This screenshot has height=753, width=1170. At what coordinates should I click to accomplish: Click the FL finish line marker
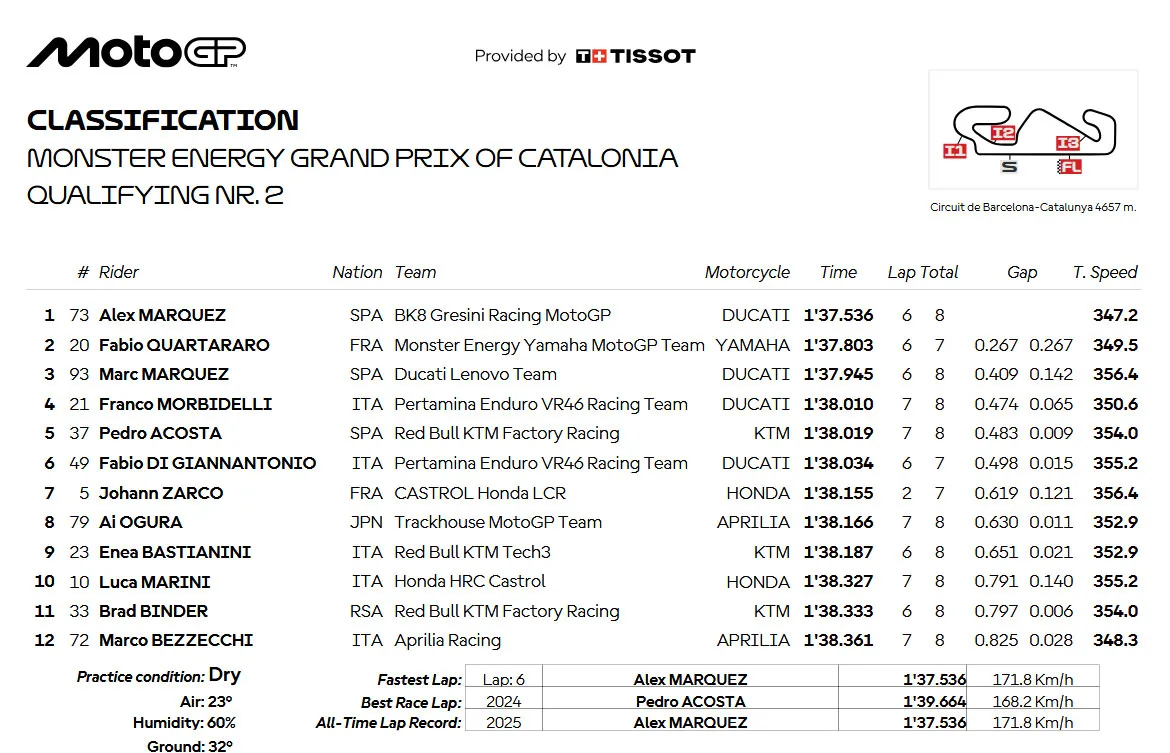1070,166
